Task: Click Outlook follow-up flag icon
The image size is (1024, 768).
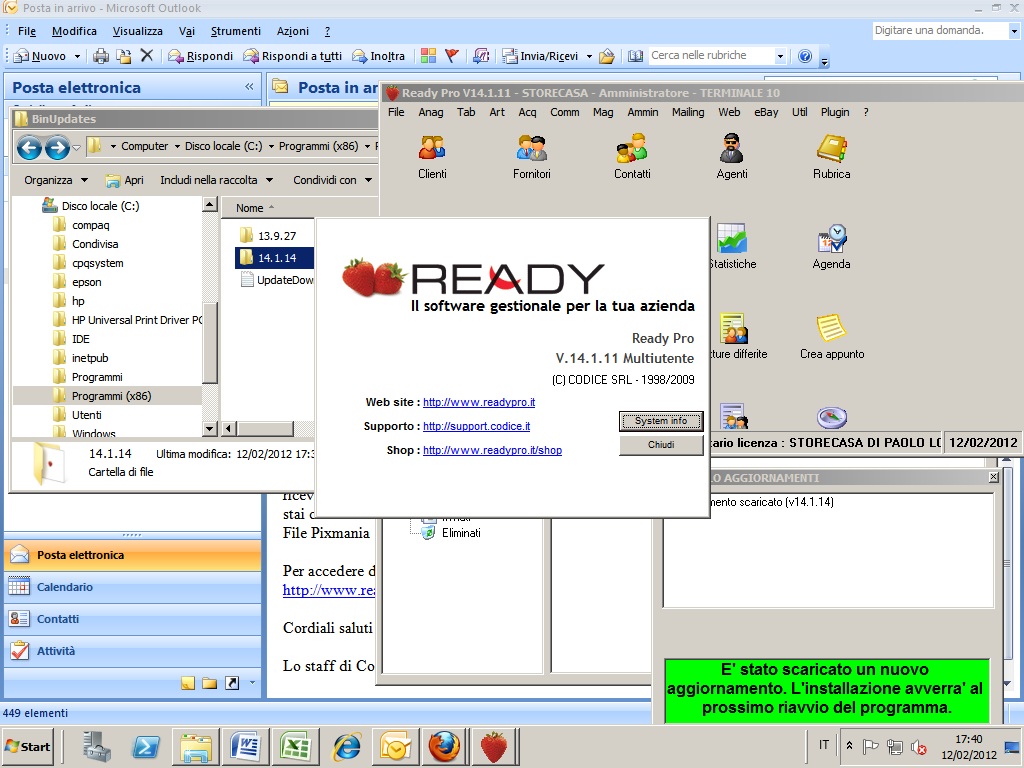Action: click(x=451, y=56)
